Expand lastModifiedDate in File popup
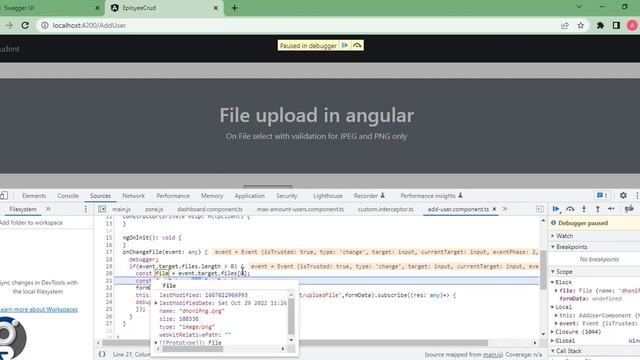Screen dimensions: 640x360 (156, 303)
